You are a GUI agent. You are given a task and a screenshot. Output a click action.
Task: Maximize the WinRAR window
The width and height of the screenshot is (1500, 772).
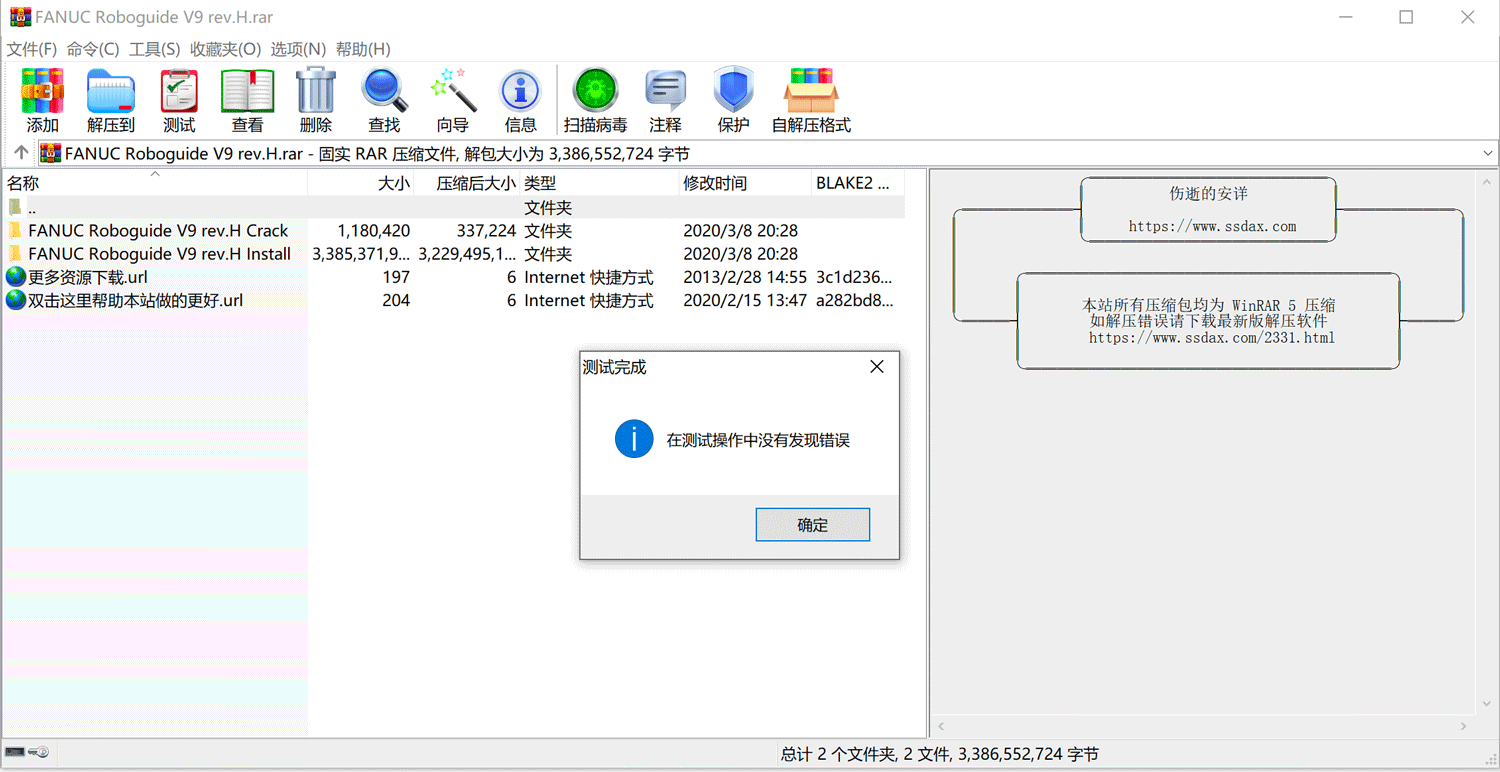1406,17
